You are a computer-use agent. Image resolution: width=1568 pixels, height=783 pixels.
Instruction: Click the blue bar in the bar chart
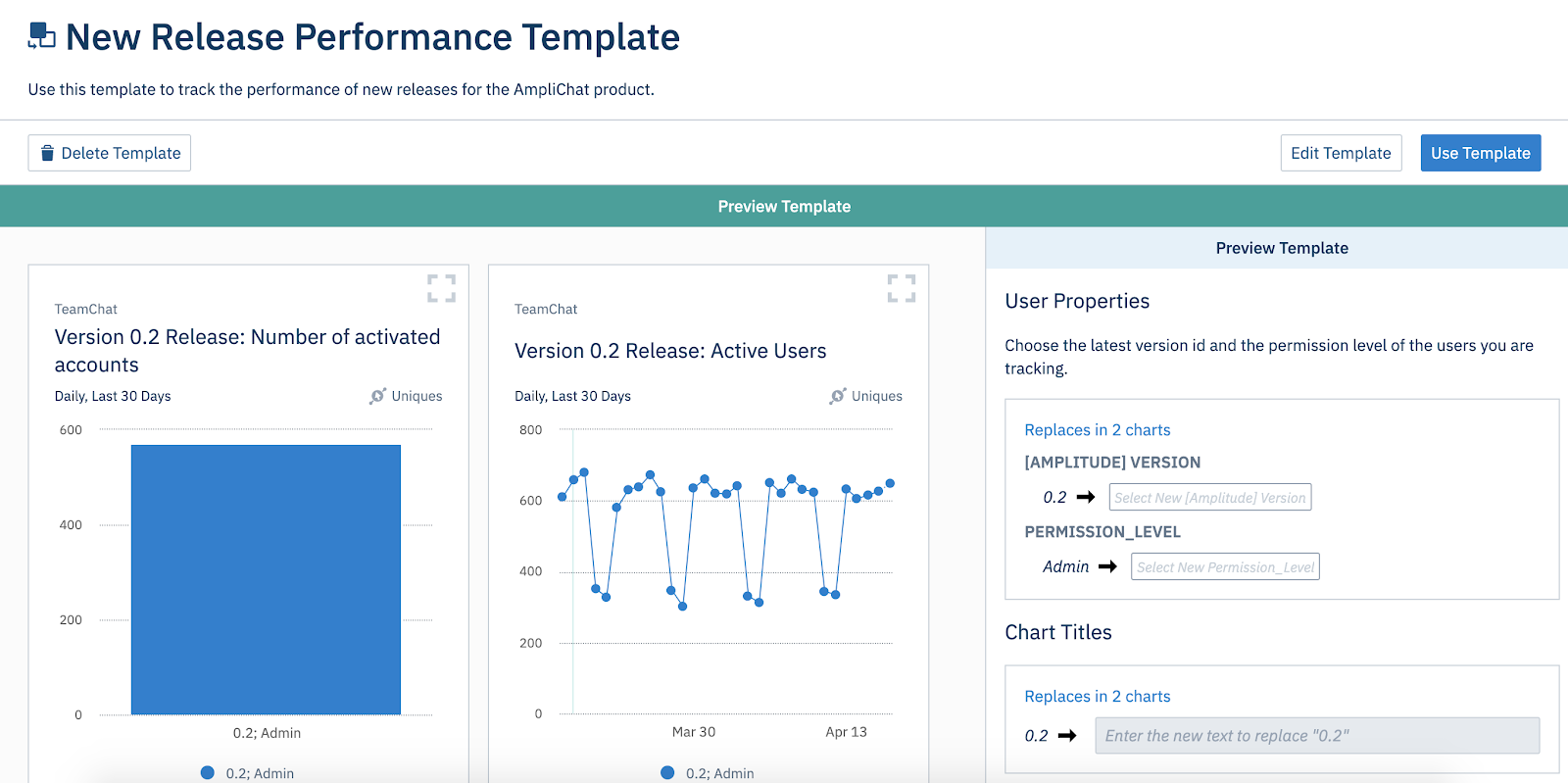[266, 580]
